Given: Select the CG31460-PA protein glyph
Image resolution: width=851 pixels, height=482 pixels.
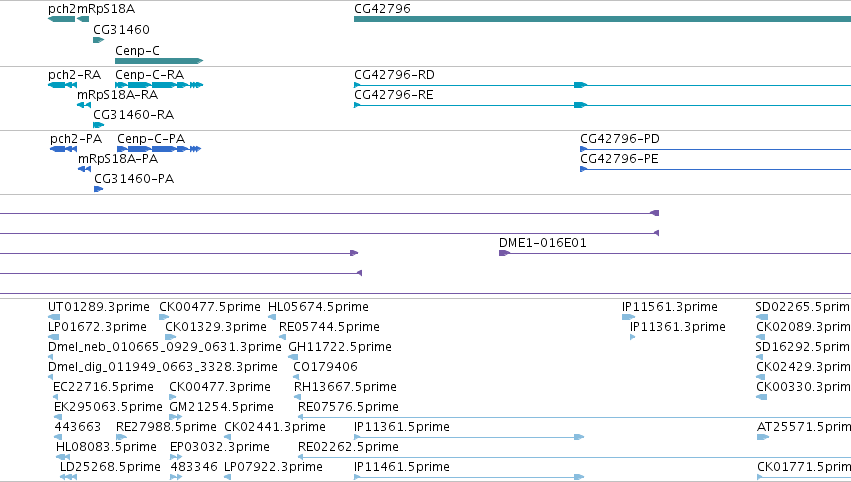Looking at the screenshot, I should coord(98,189).
